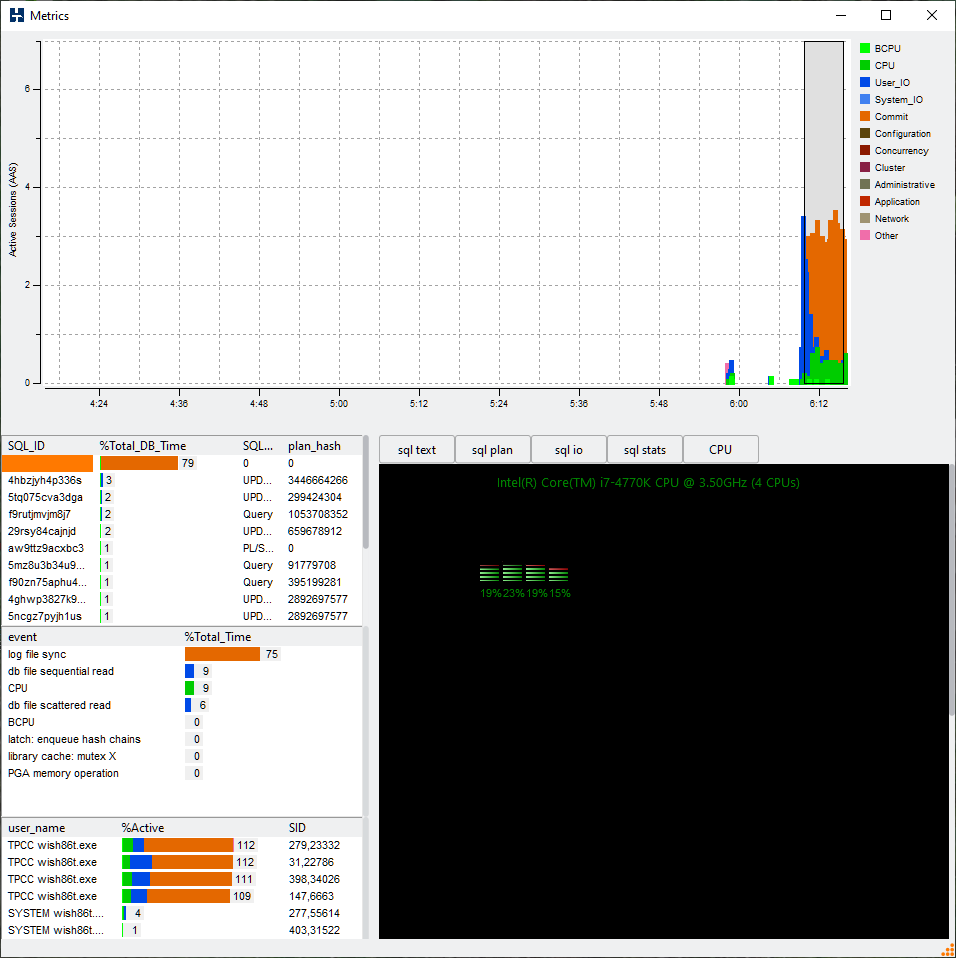Select session with SID 279,23332
The width and height of the screenshot is (956, 958).
coord(182,846)
